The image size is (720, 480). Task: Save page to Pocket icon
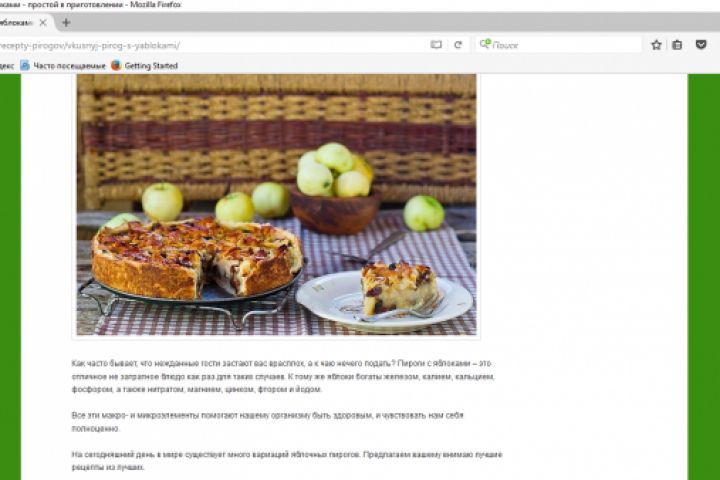click(x=701, y=45)
